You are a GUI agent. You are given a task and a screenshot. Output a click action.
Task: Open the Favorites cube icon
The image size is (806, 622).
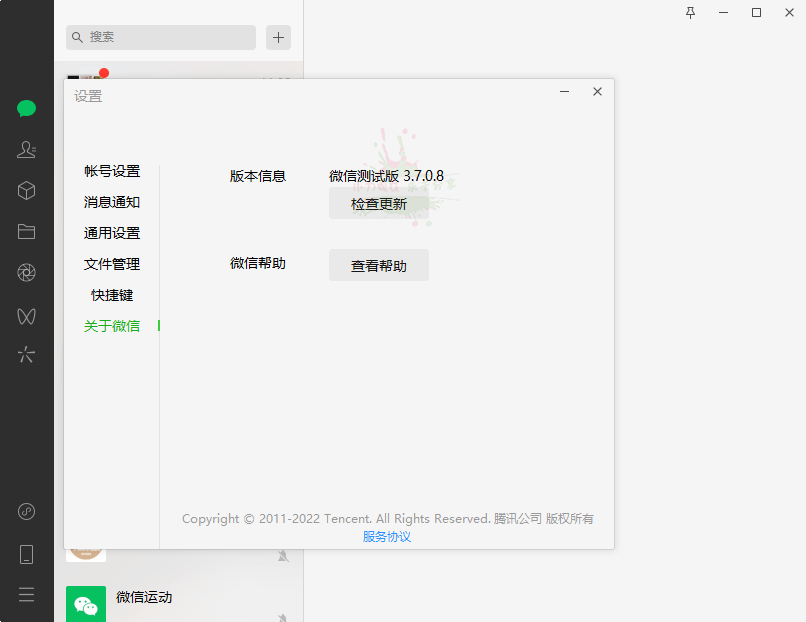27,190
